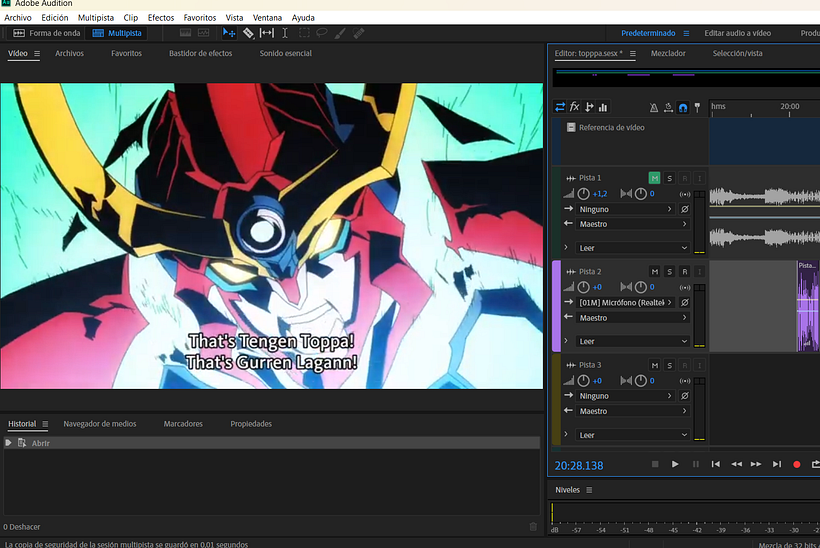Open the Video panel menu icon
The height and width of the screenshot is (548, 820).
click(x=37, y=53)
